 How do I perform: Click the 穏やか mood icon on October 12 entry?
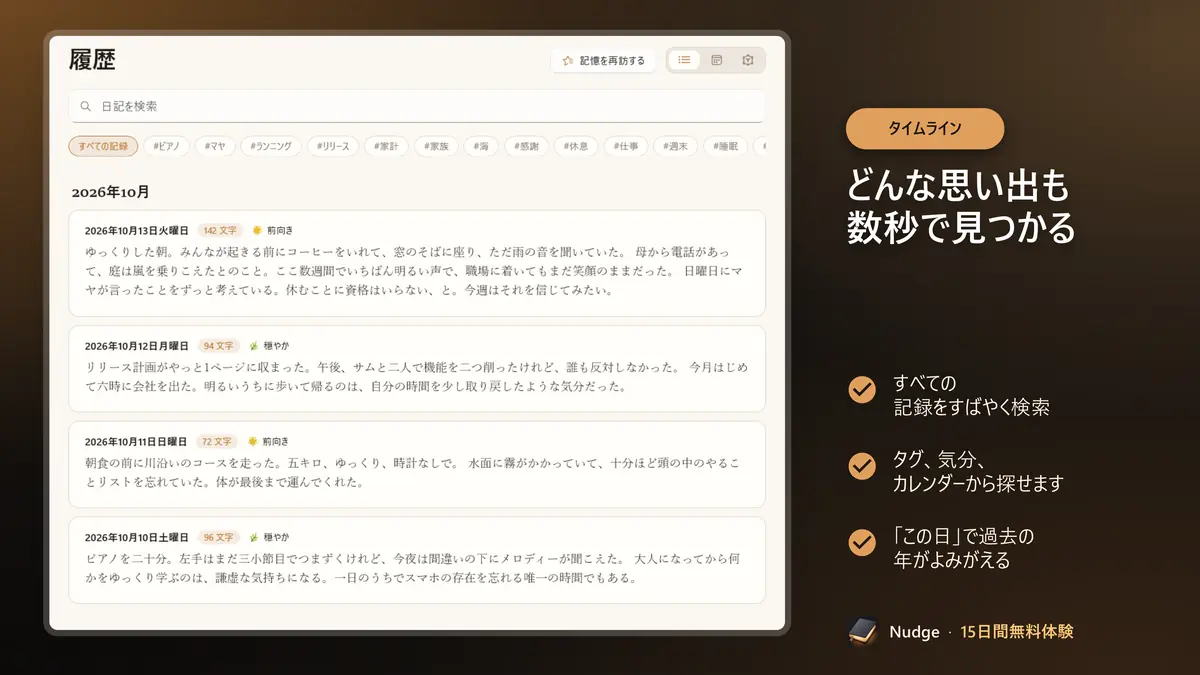pyautogui.click(x=253, y=346)
